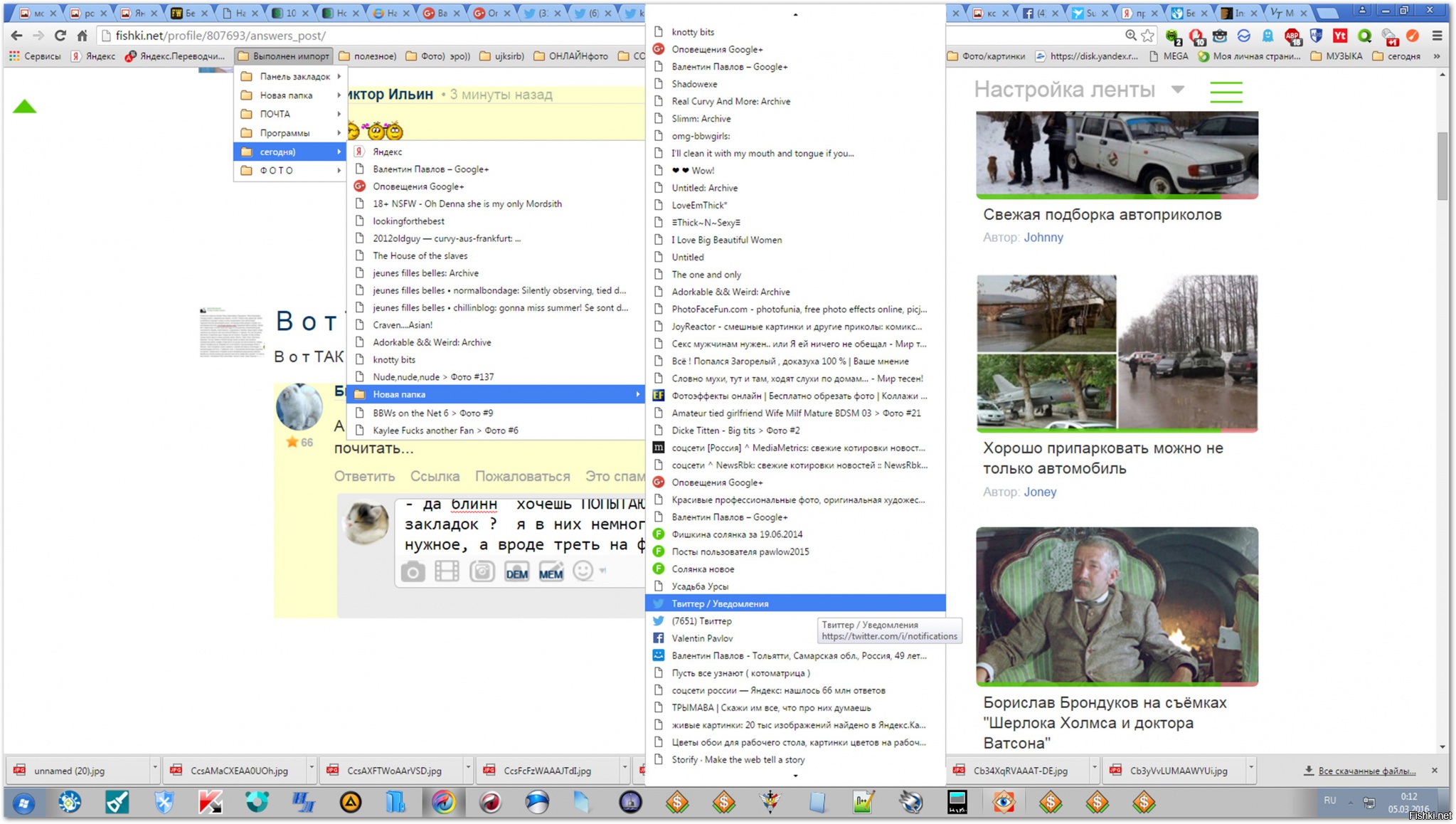Insert a video with the filmstrip icon

tap(447, 571)
